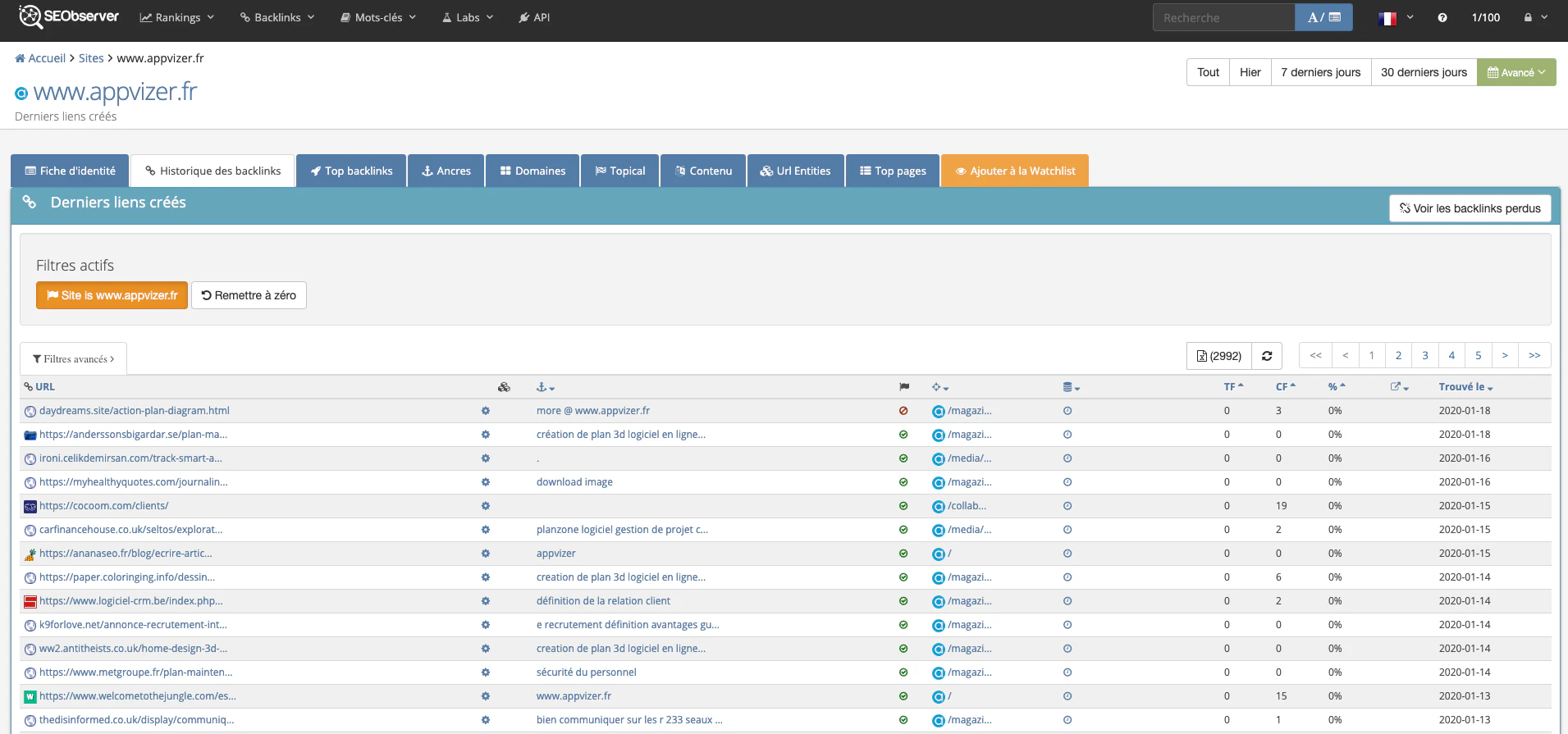Open the Backlinks dropdown menu
Image resolution: width=1568 pixels, height=734 pixels.
click(277, 17)
